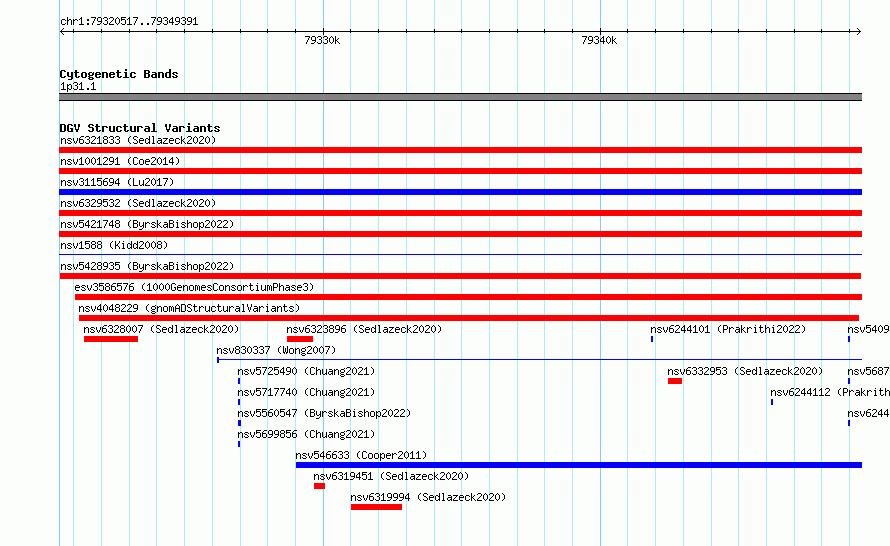
Task: Select the blue bar of nsv546633 (Cooper2011)
Action: pyautogui.click(x=579, y=465)
